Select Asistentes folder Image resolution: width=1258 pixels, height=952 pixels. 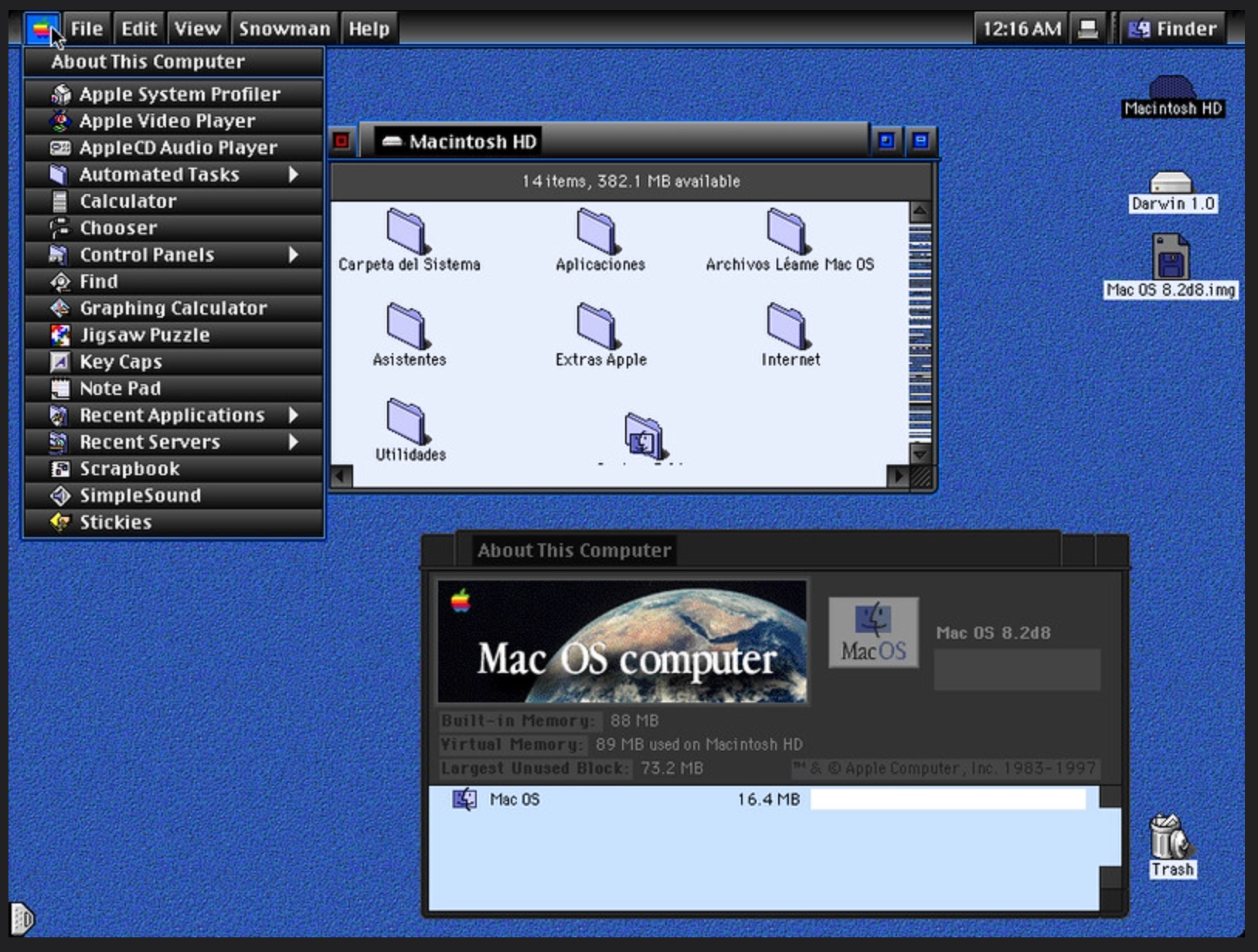tap(409, 335)
